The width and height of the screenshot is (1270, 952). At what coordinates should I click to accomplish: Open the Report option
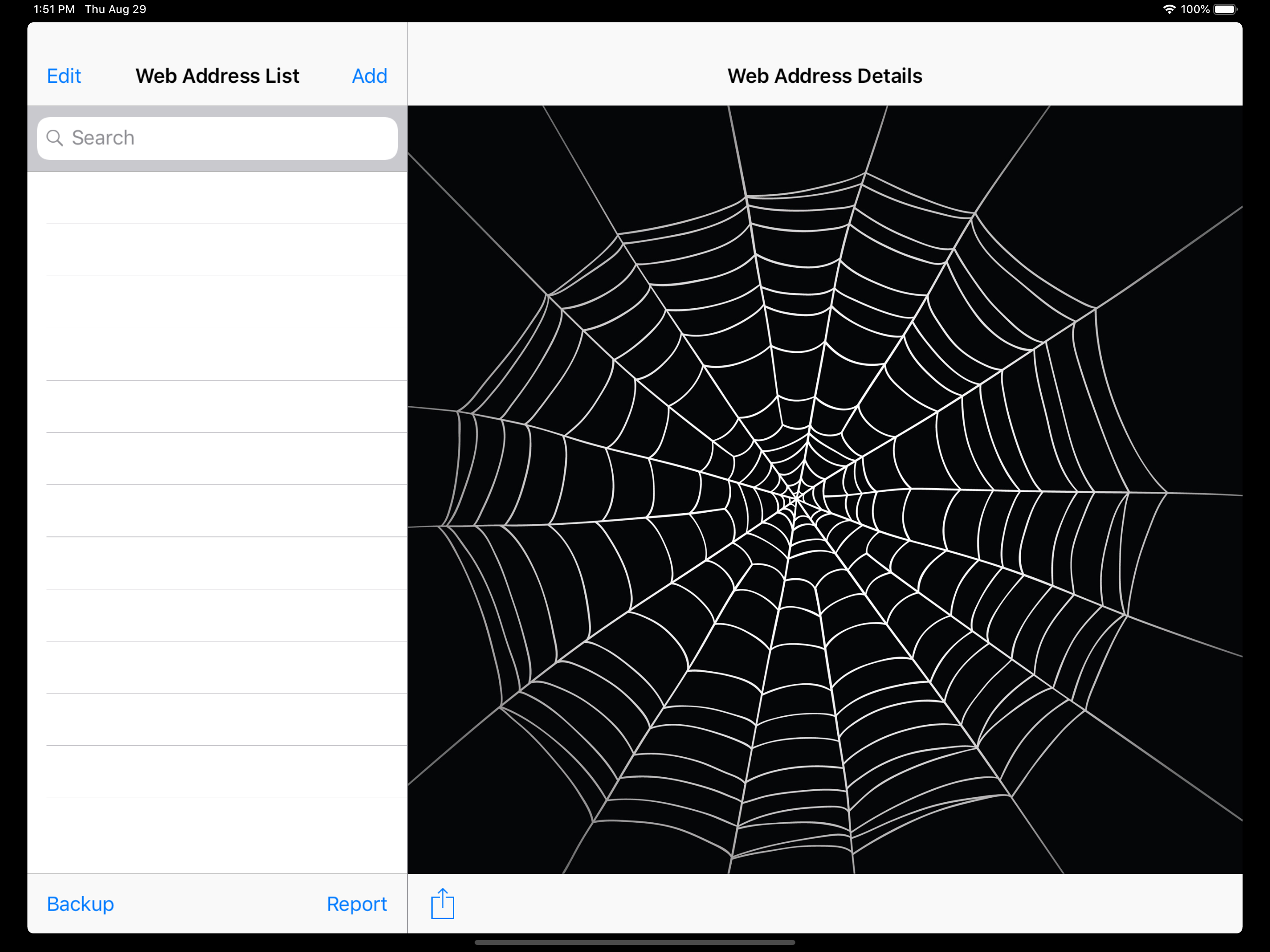point(357,904)
